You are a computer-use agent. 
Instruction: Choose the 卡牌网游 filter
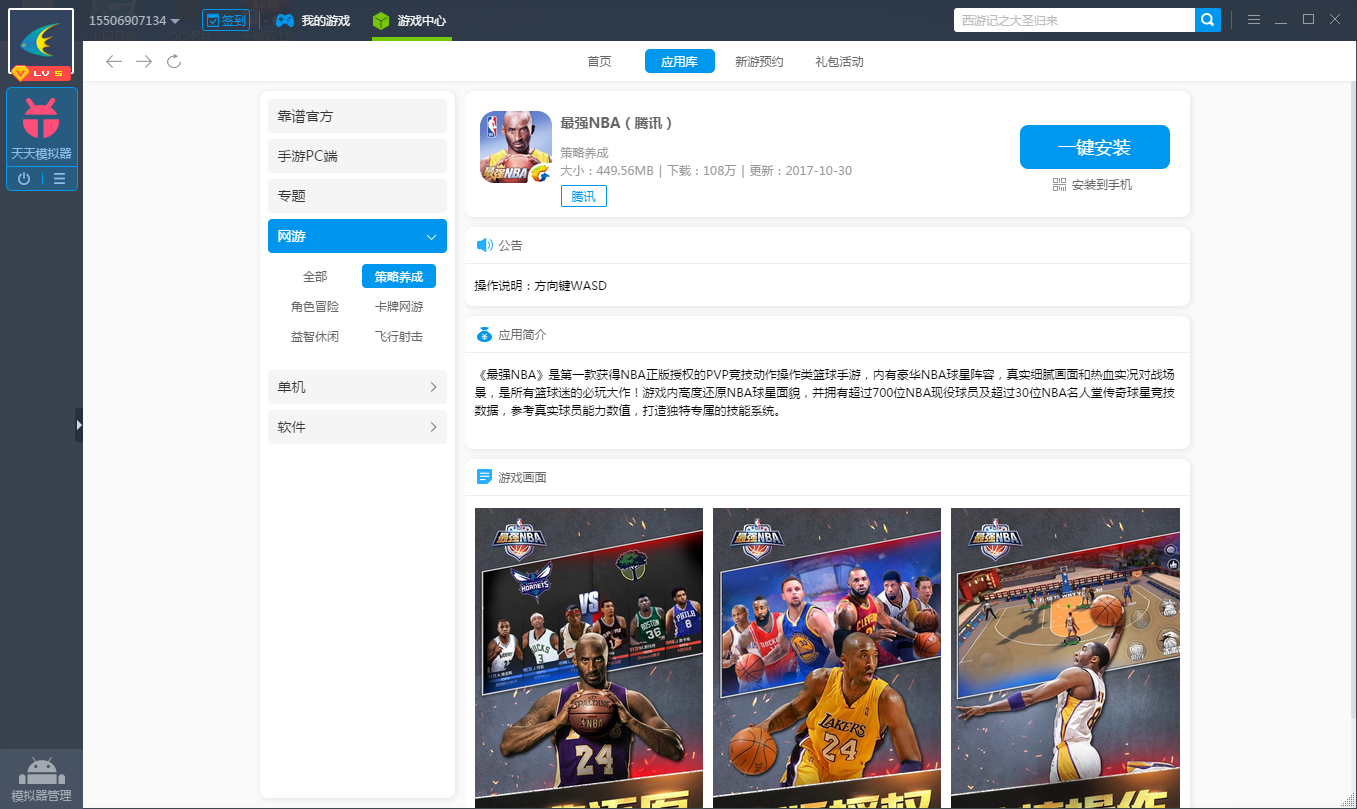pyautogui.click(x=399, y=307)
